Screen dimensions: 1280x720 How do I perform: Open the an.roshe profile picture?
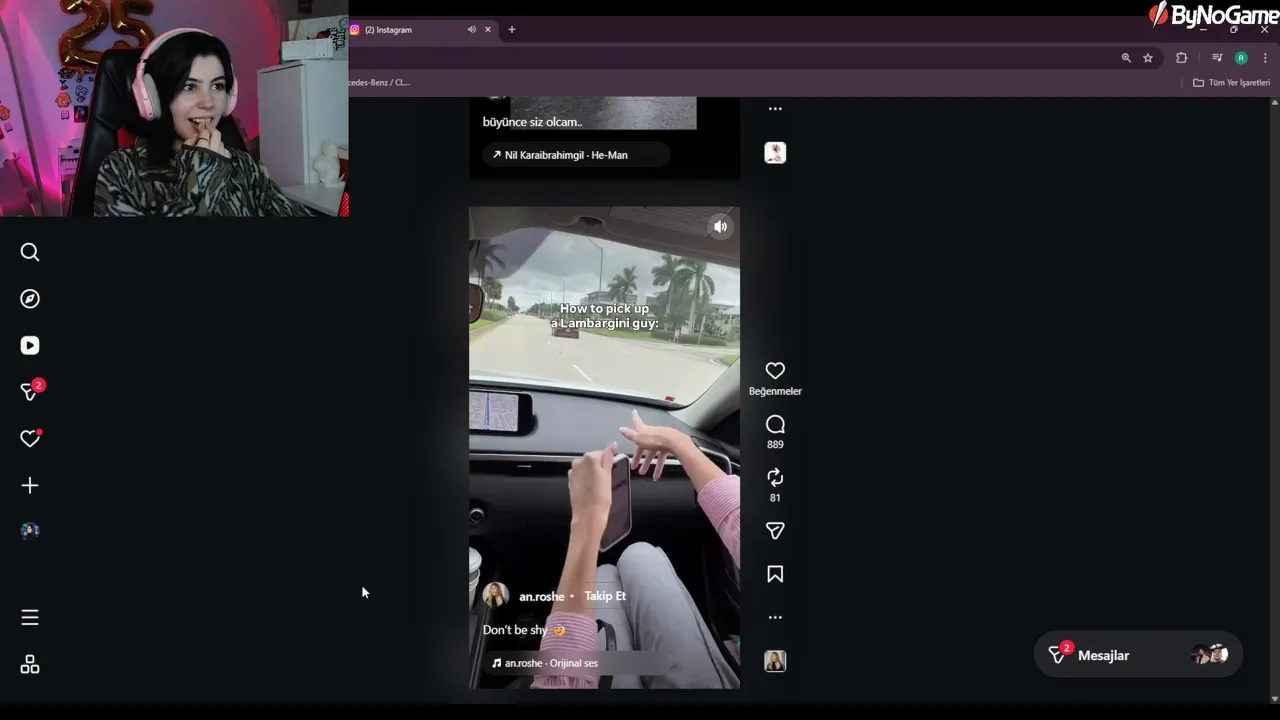pos(495,596)
